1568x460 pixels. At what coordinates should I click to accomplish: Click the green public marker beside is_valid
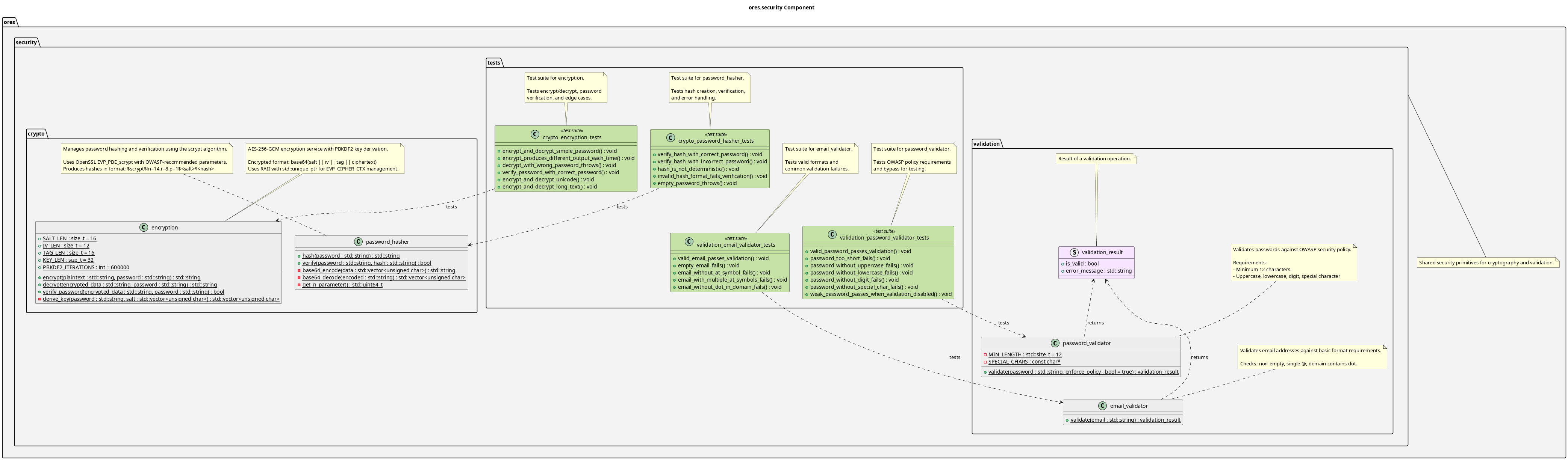pos(1063,264)
